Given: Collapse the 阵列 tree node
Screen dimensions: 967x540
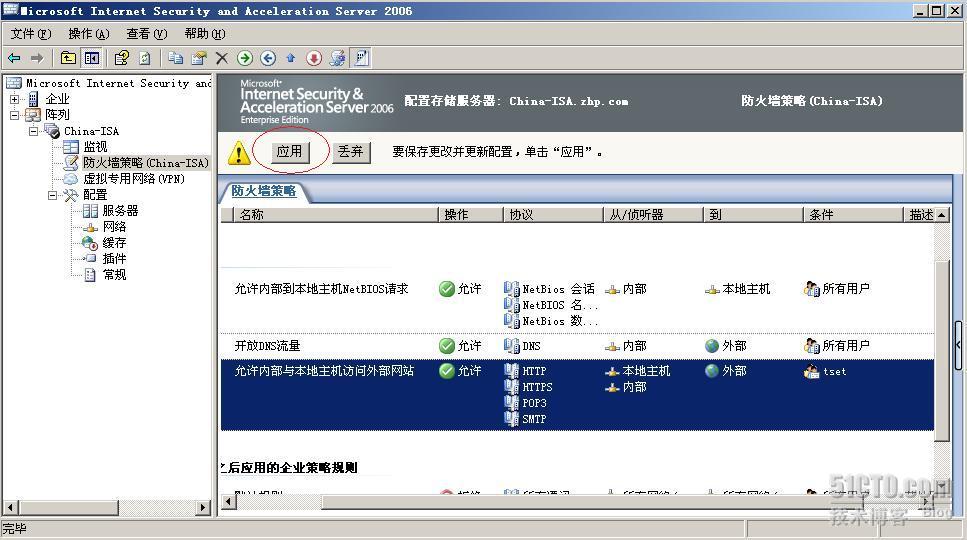Looking at the screenshot, I should click(x=14, y=115).
